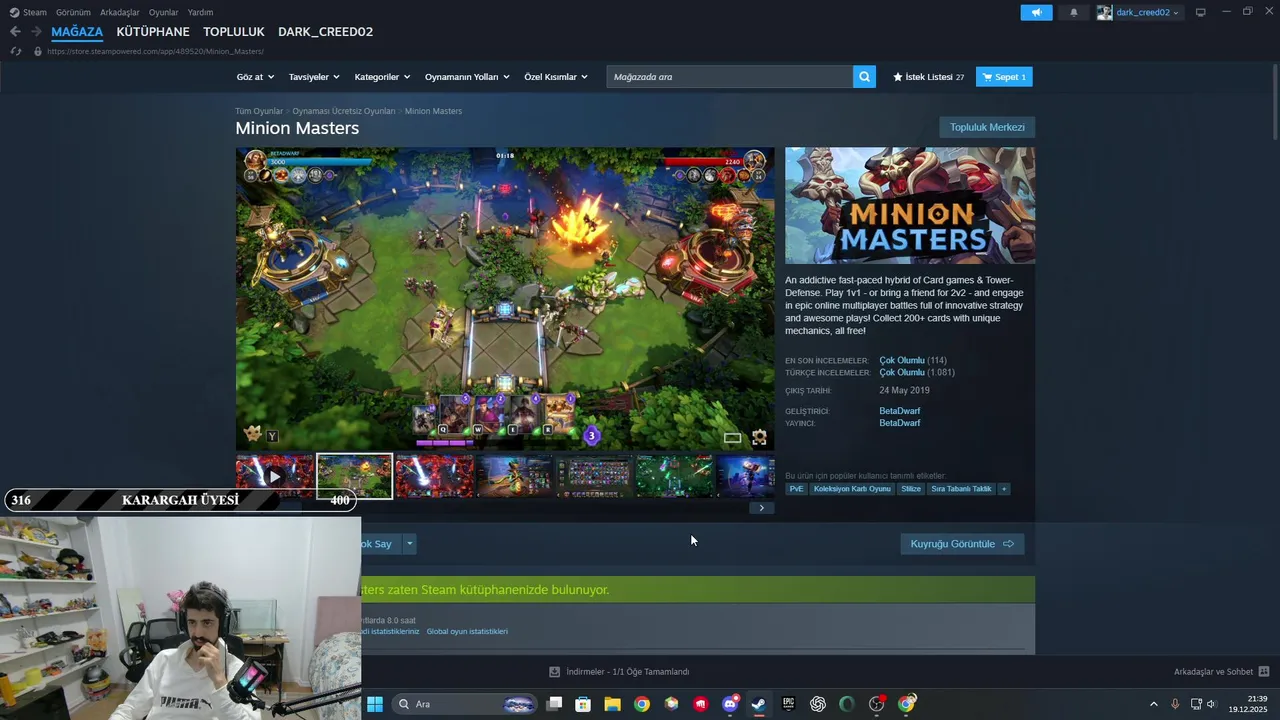
Task: Click the magnifier search button in store
Action: tap(864, 77)
